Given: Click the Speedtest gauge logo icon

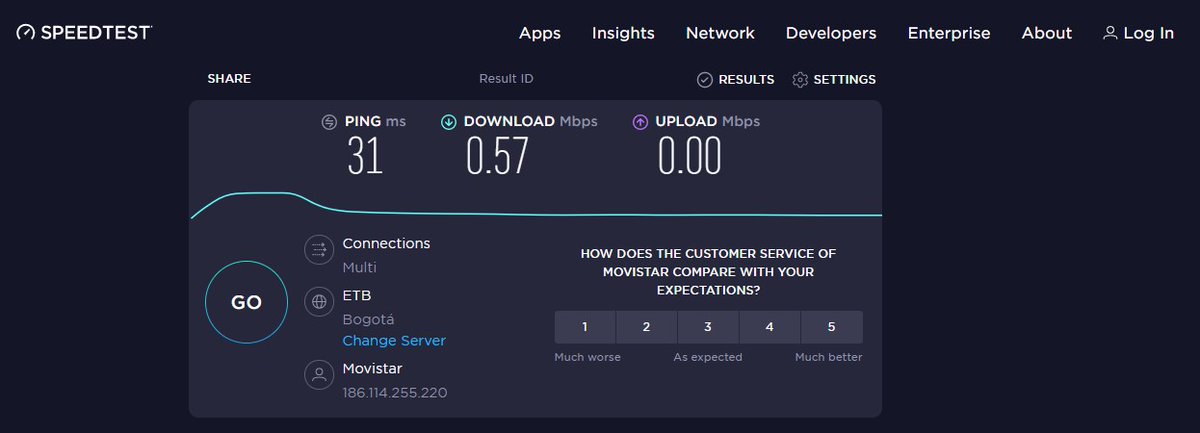Looking at the screenshot, I should (x=26, y=33).
